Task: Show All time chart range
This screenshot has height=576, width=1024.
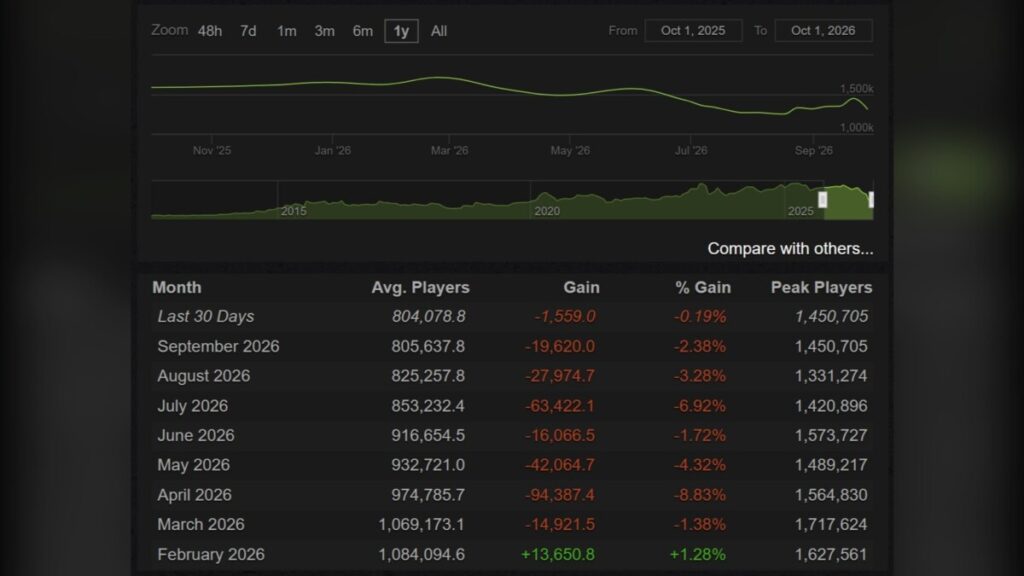Action: [439, 31]
